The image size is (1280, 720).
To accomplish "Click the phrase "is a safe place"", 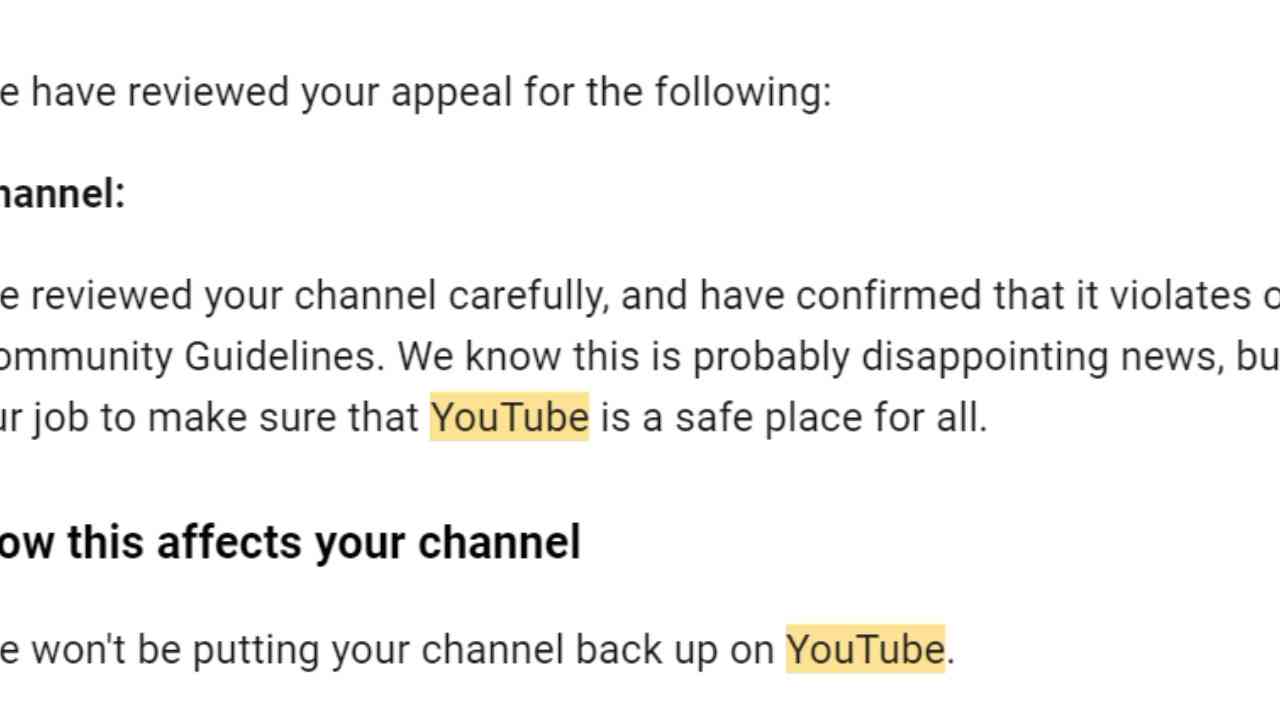I will (x=730, y=417).
